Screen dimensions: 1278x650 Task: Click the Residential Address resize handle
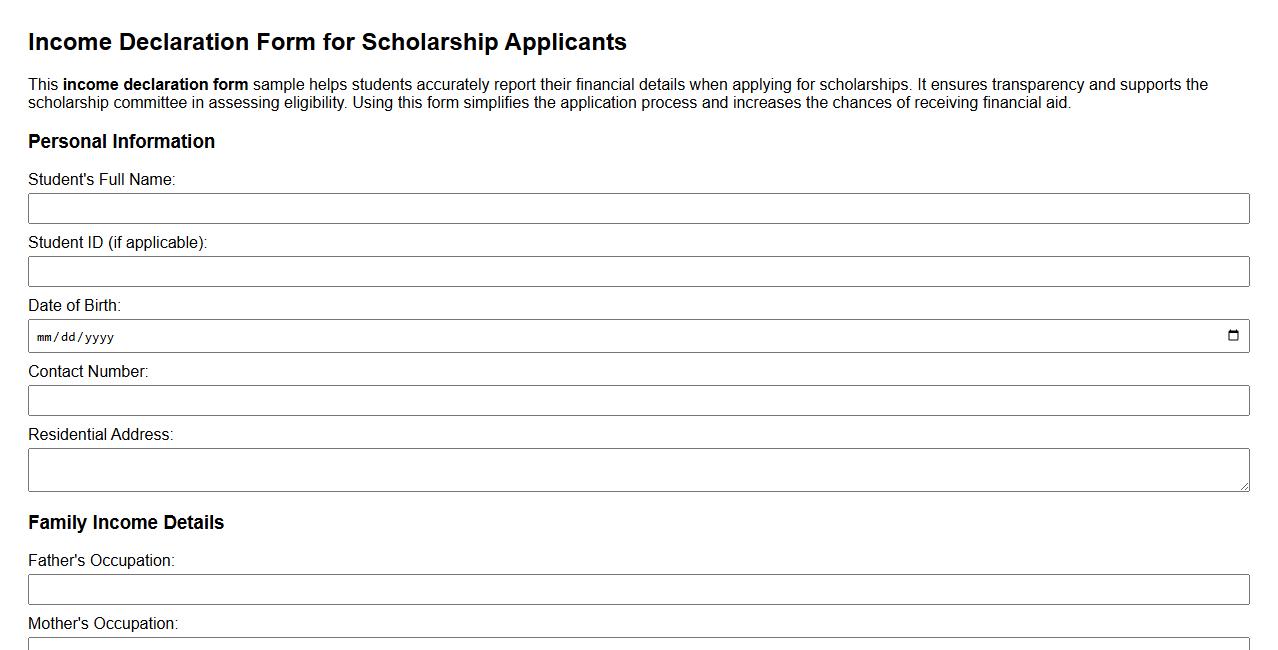coord(1244,486)
